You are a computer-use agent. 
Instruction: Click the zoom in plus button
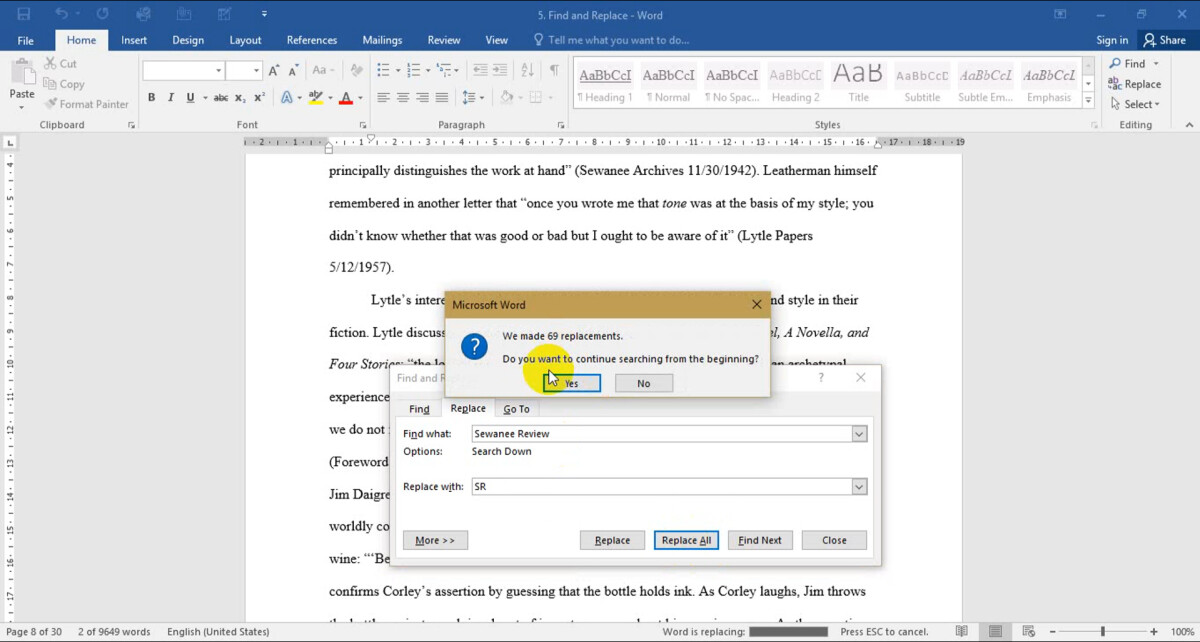click(x=1155, y=632)
